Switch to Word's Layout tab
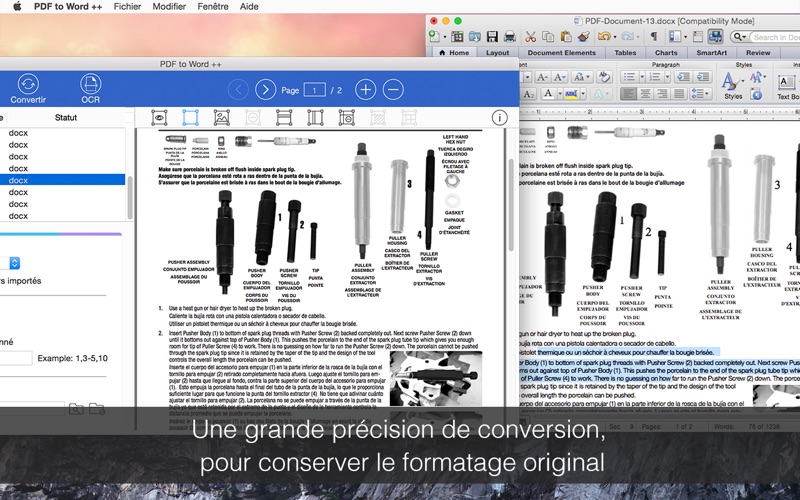This screenshot has width=800, height=500. 497,53
